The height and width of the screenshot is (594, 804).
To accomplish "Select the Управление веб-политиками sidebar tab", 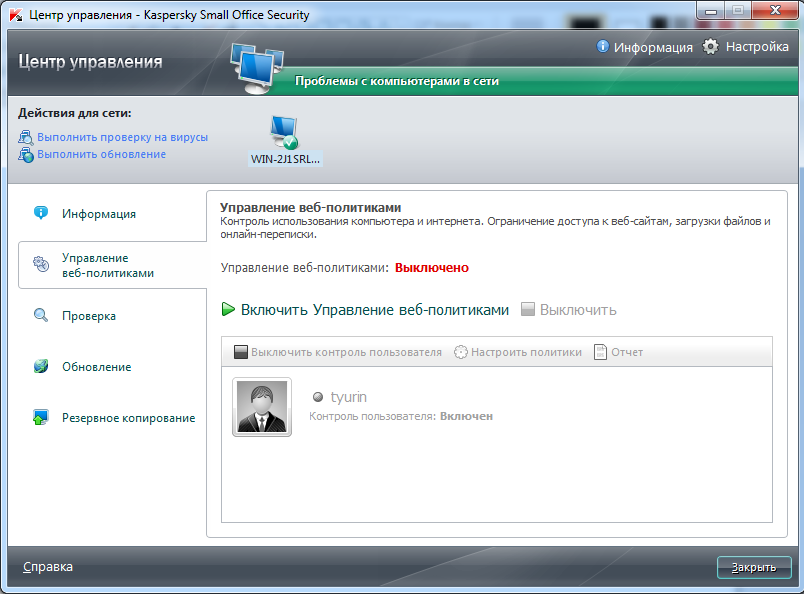I will (x=112, y=265).
